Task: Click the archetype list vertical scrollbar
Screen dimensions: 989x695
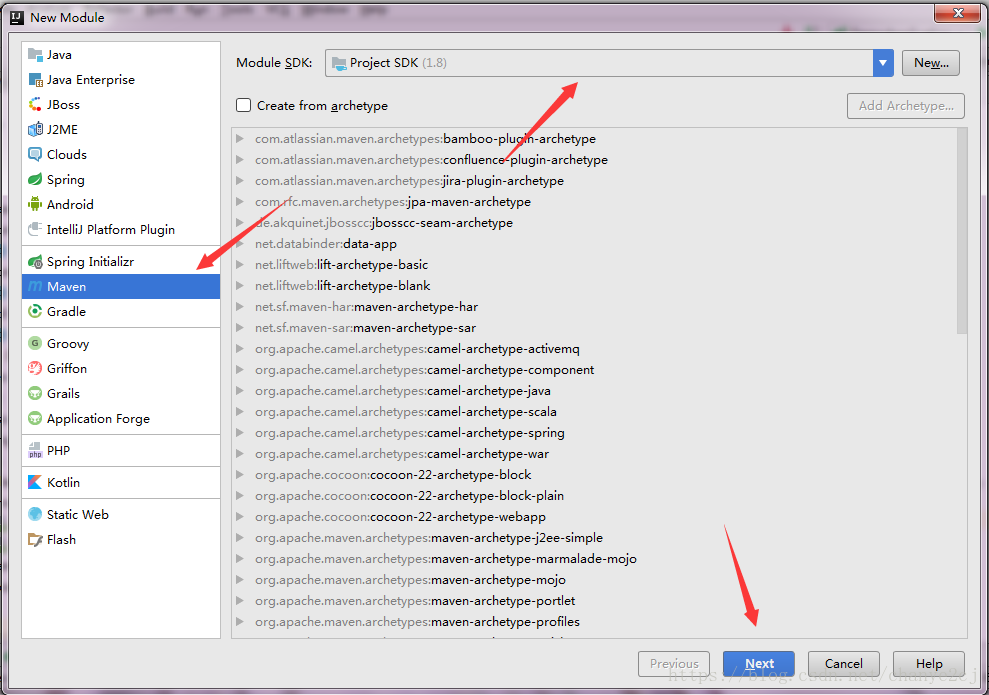Action: click(x=962, y=231)
